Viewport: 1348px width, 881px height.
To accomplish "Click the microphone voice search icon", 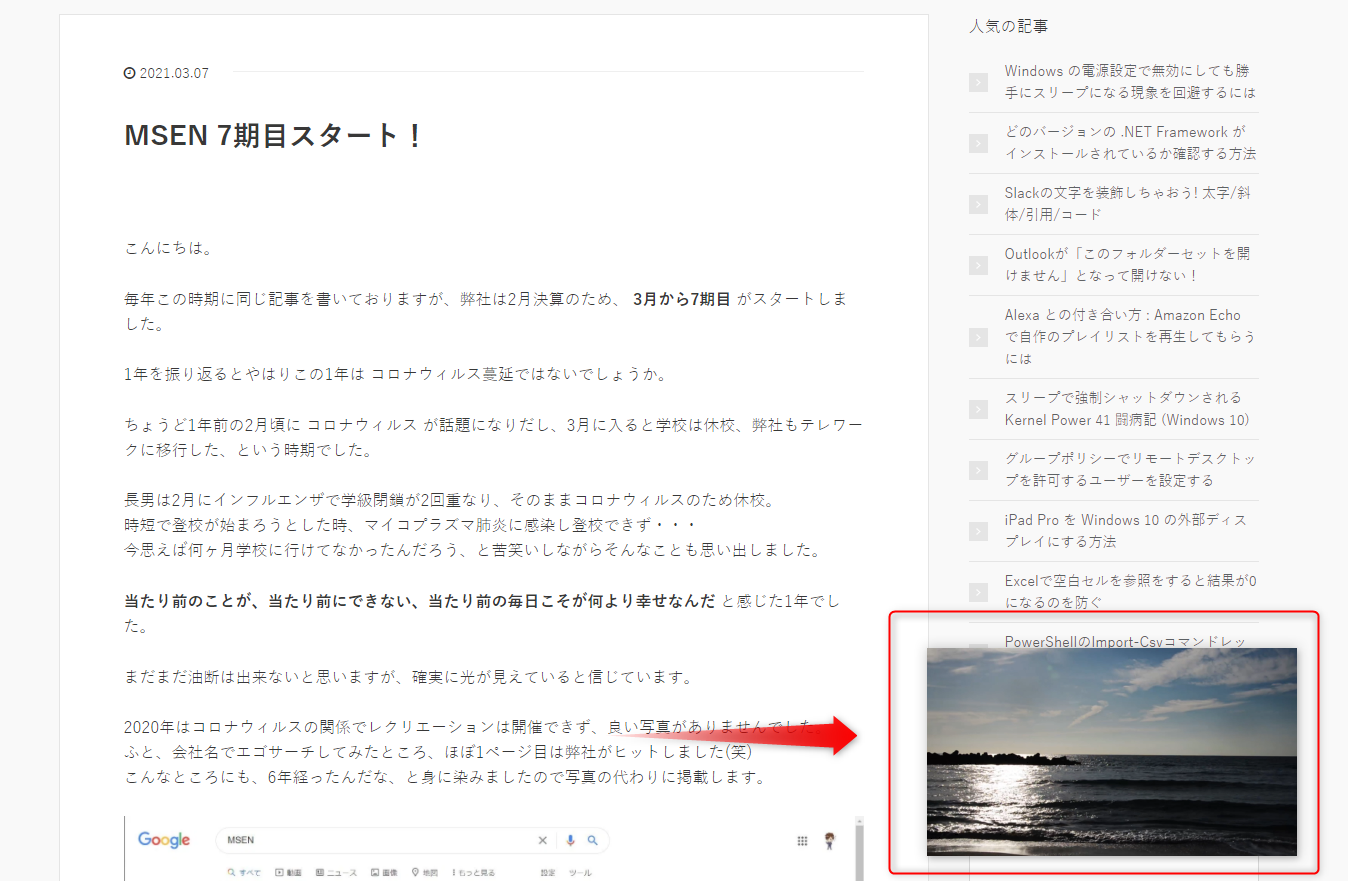I will 570,840.
